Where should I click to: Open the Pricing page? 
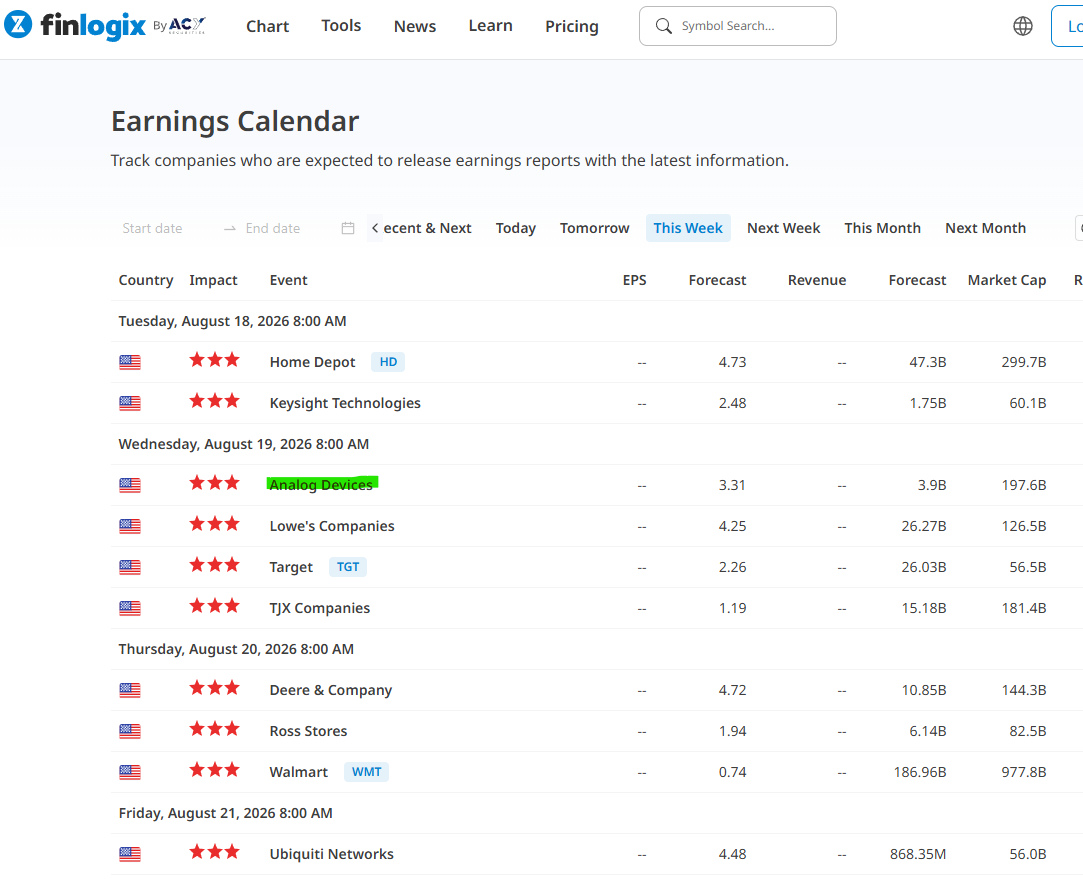tap(572, 26)
